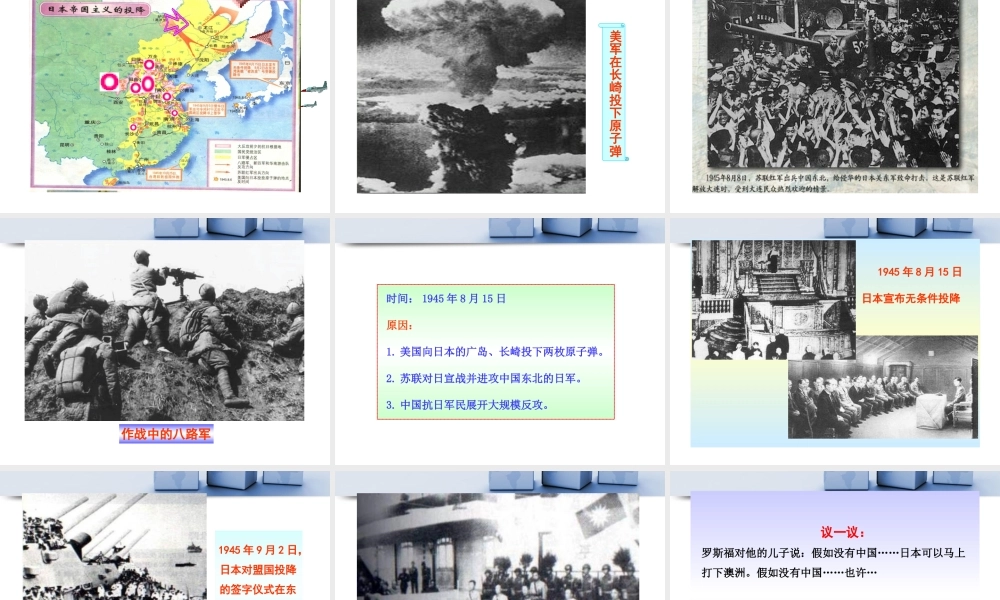Click the legend box on the map
This screenshot has width=1000, height=600.
[x=251, y=163]
